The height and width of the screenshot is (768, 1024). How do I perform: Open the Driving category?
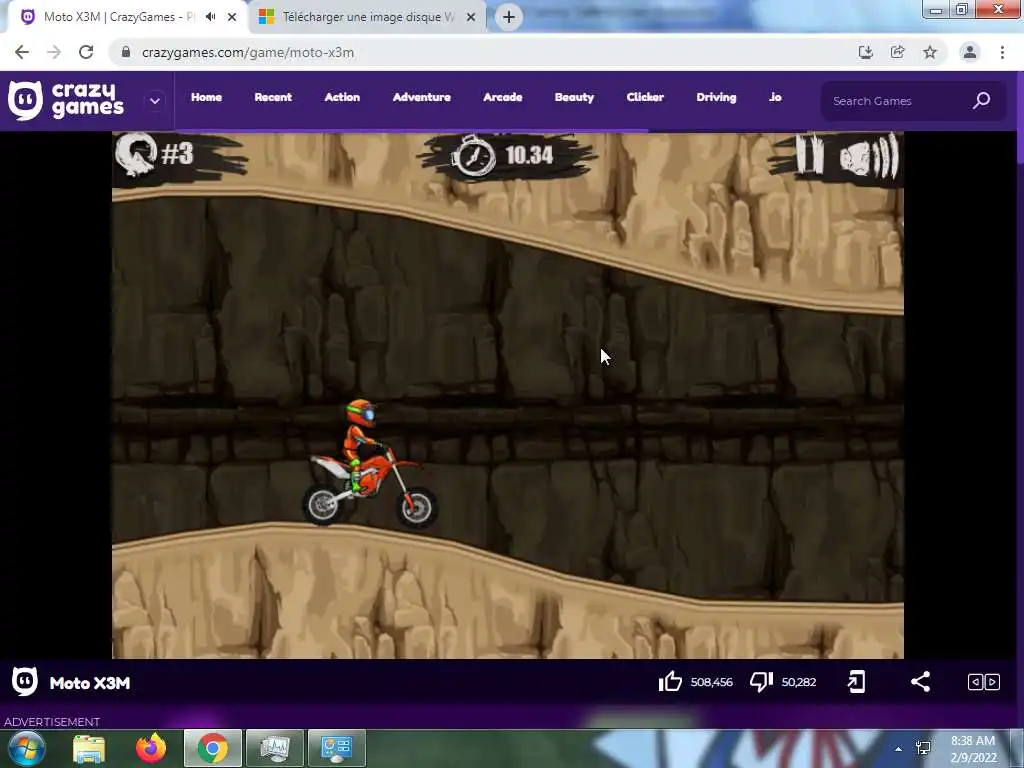click(x=716, y=97)
